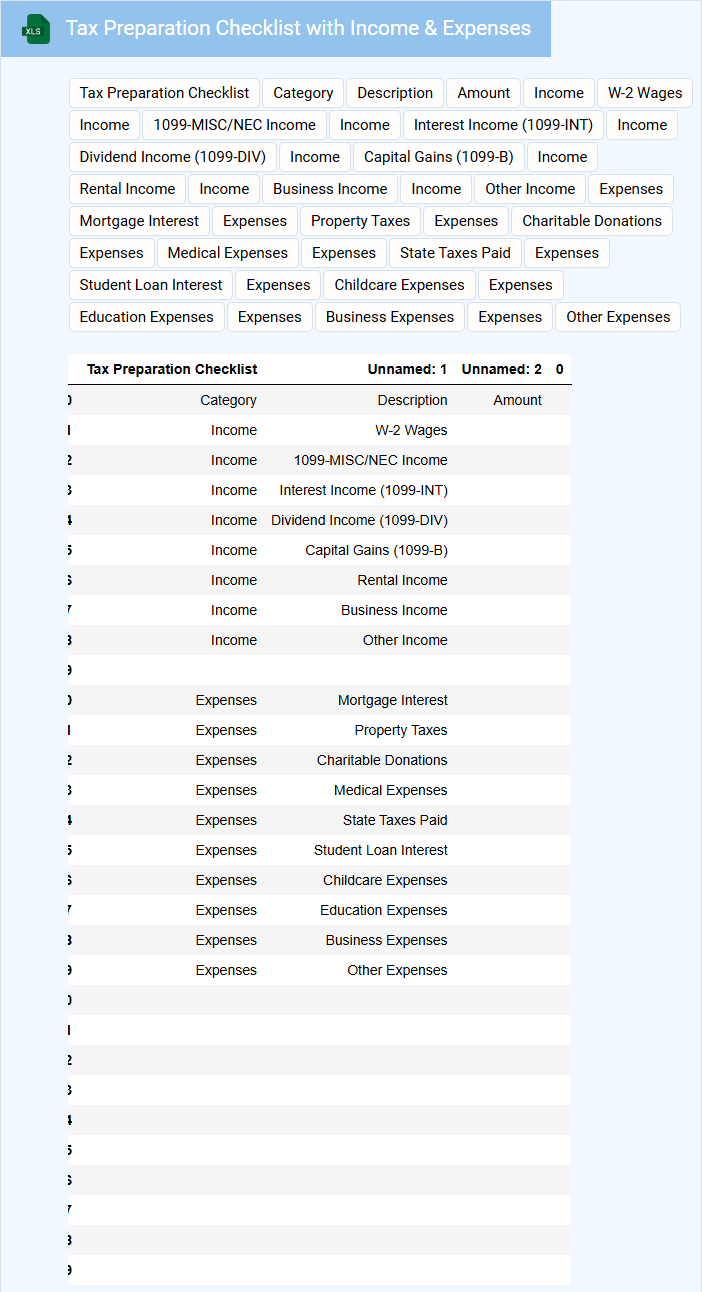Click the Tax Preparation Checklist column header
The height and width of the screenshot is (1292, 702).
(172, 369)
